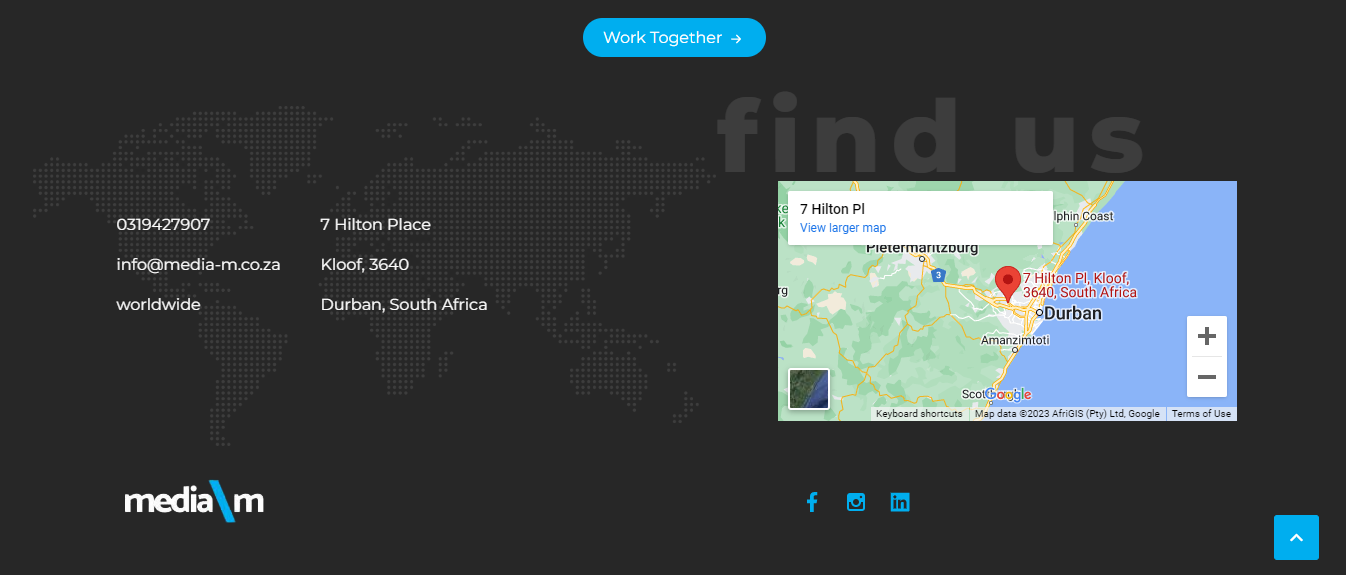
Task: Open the Instagram social icon
Action: click(856, 502)
